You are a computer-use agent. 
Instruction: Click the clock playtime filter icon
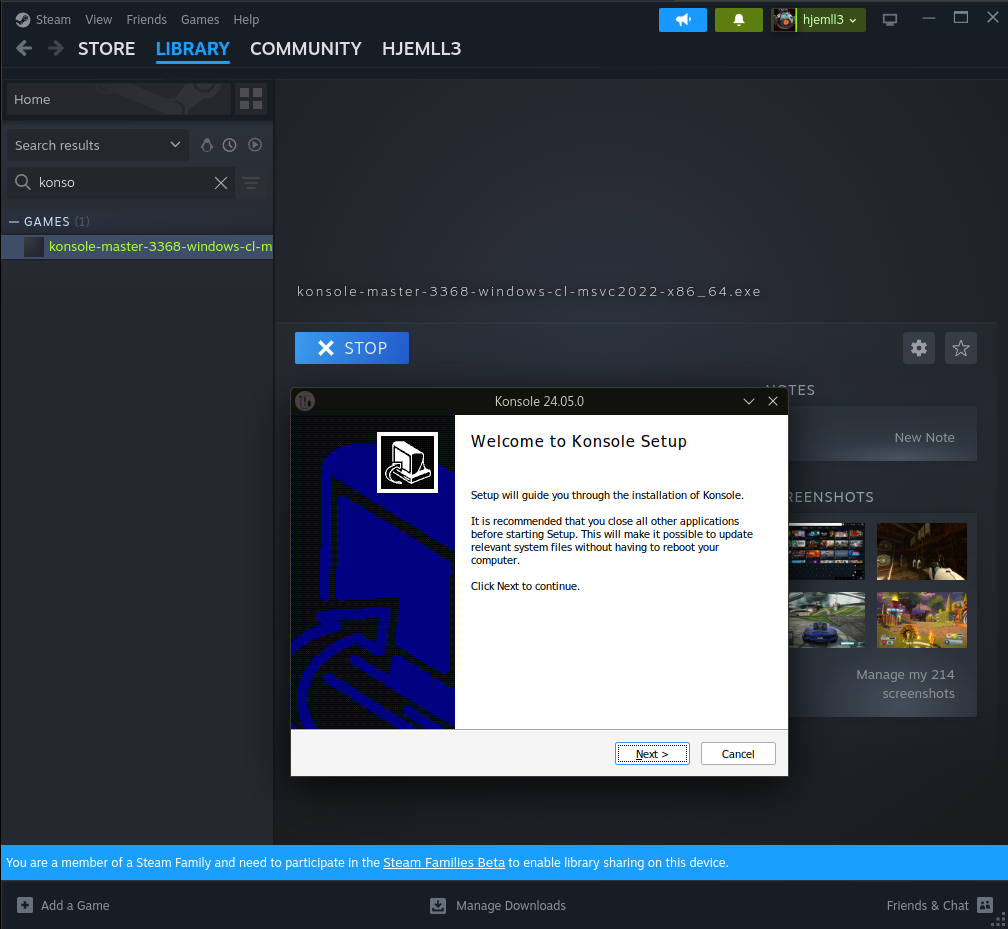(230, 144)
